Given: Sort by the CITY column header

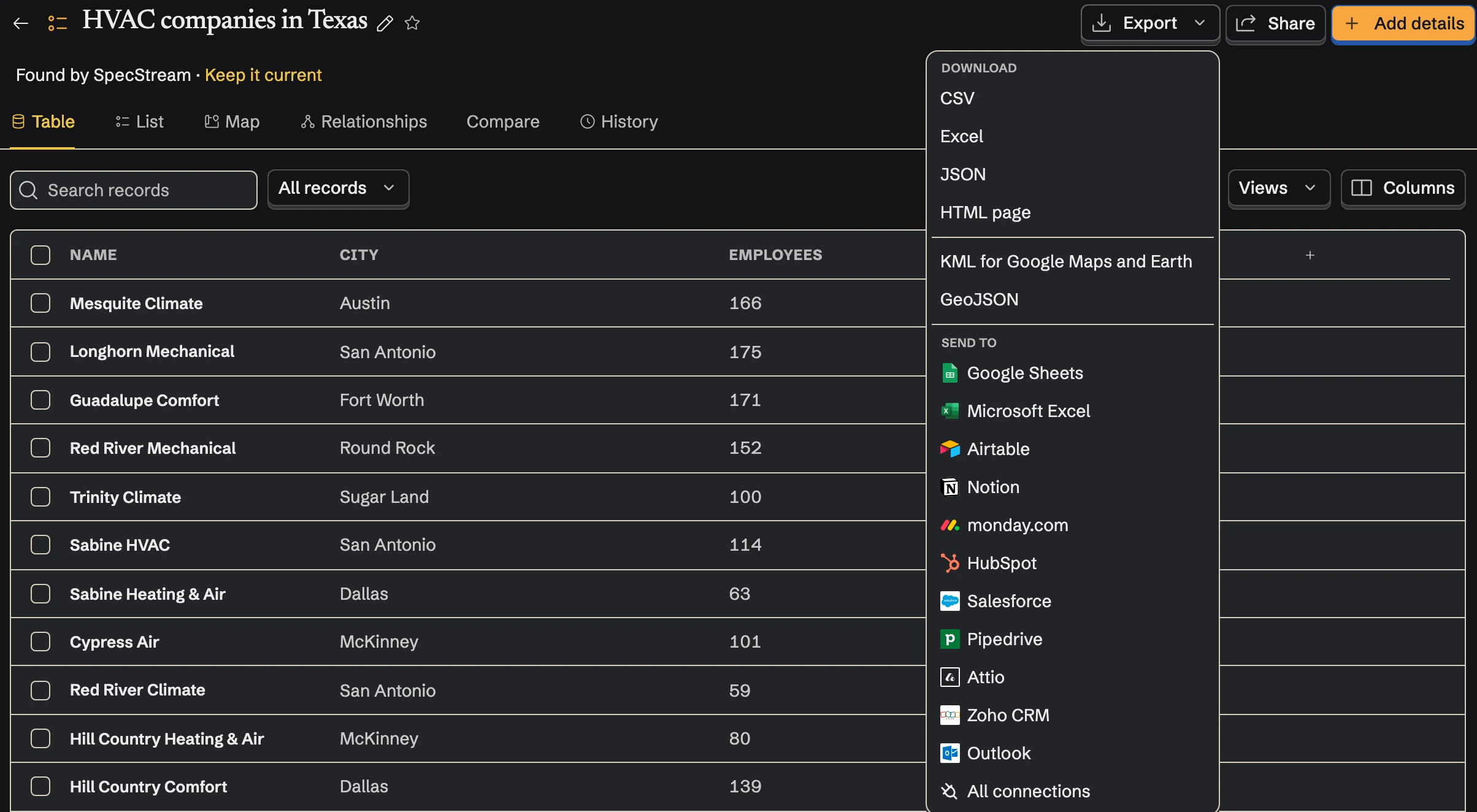Looking at the screenshot, I should click(x=359, y=255).
